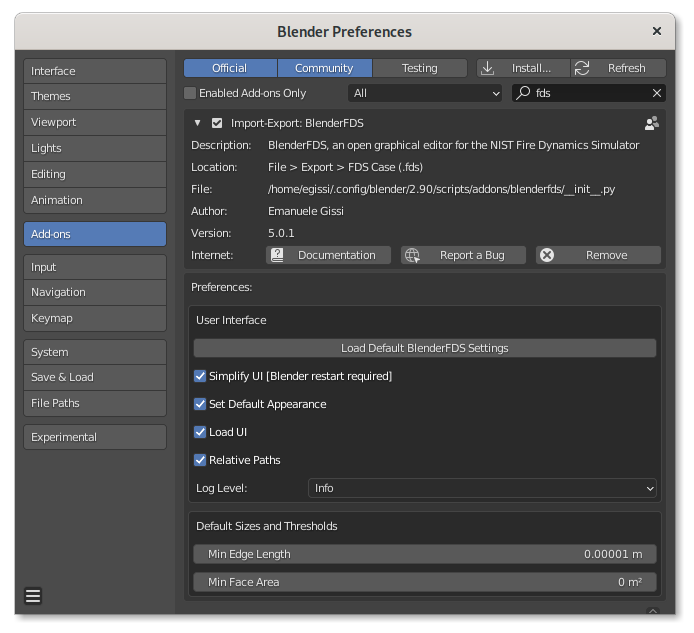Click the Remove circle-x icon
694x633 pixels.
[547, 255]
